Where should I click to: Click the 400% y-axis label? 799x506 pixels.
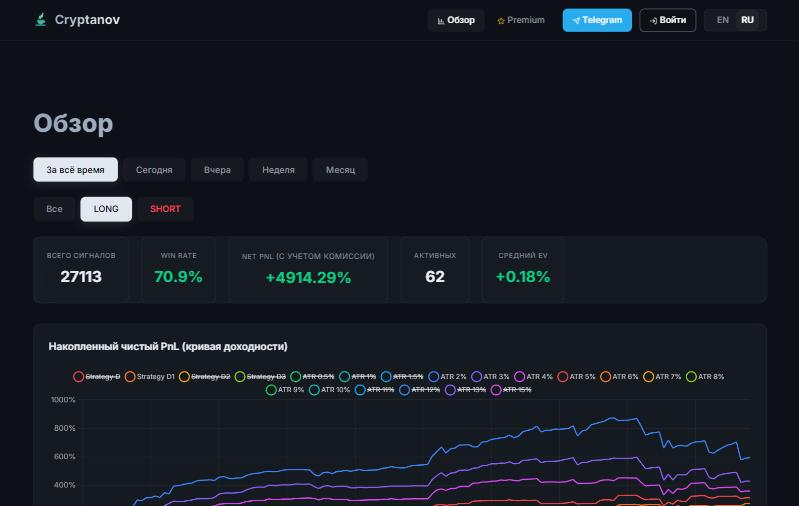point(65,485)
